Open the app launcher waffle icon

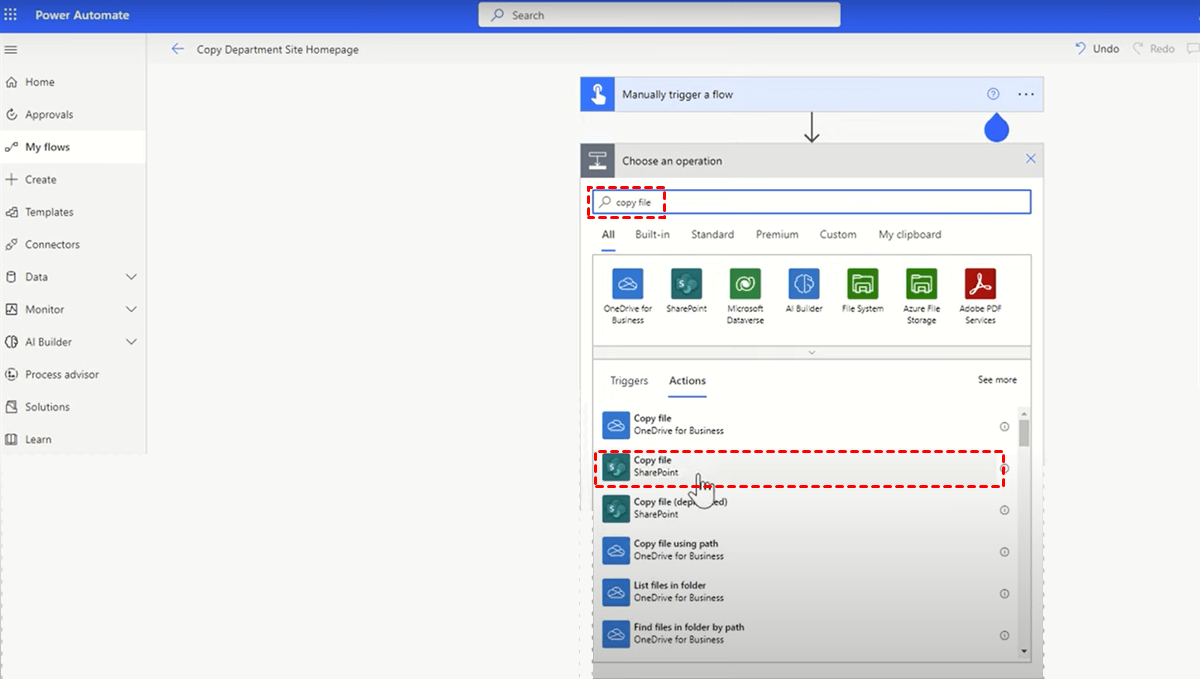11,15
